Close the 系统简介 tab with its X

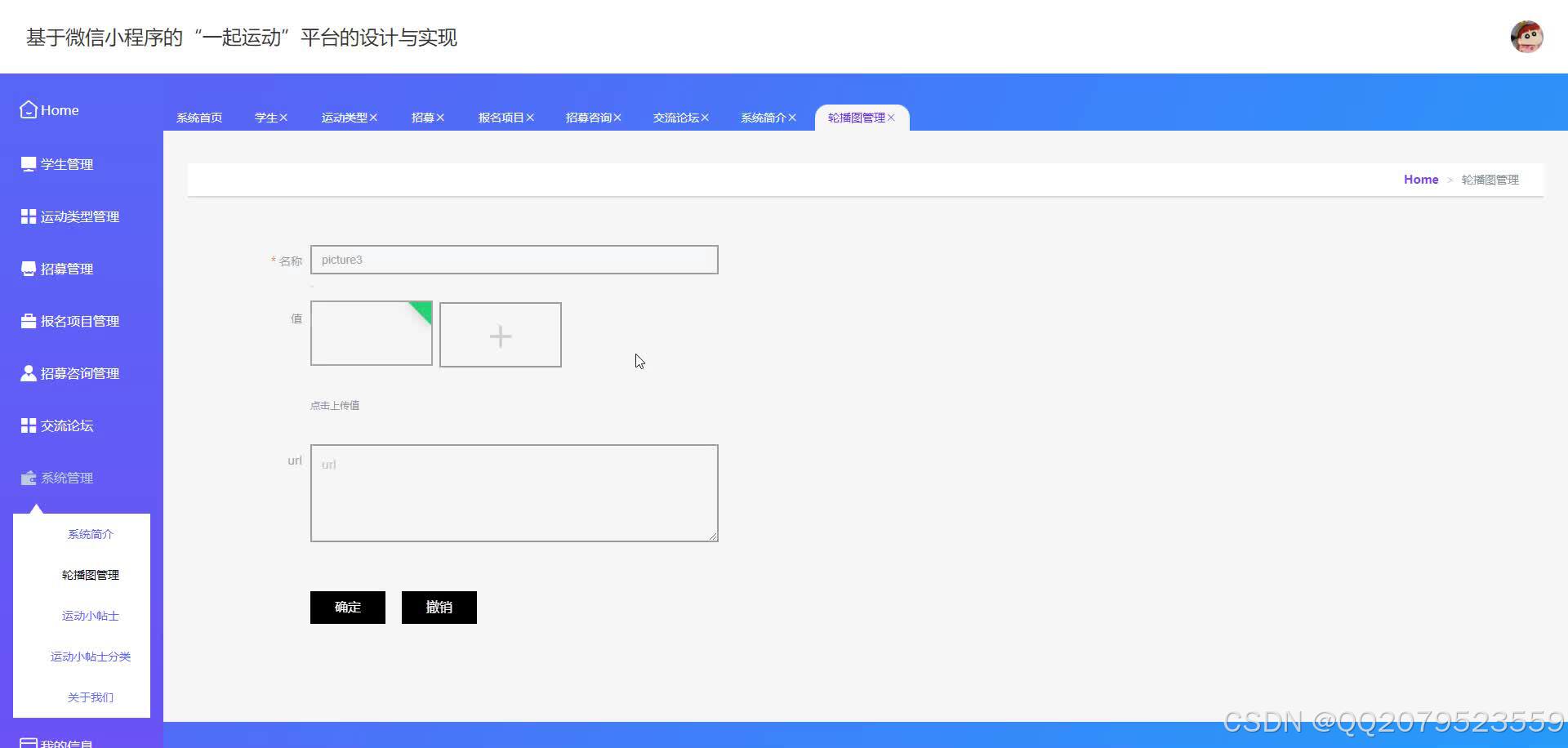(x=792, y=118)
